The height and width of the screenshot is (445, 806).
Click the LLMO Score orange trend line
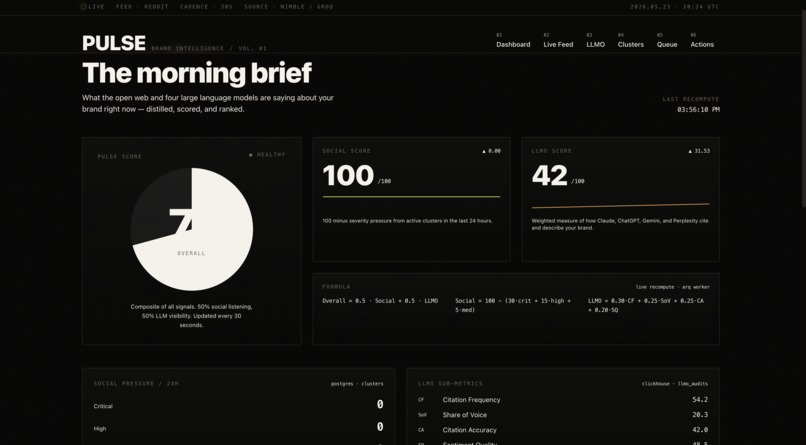[x=620, y=206]
